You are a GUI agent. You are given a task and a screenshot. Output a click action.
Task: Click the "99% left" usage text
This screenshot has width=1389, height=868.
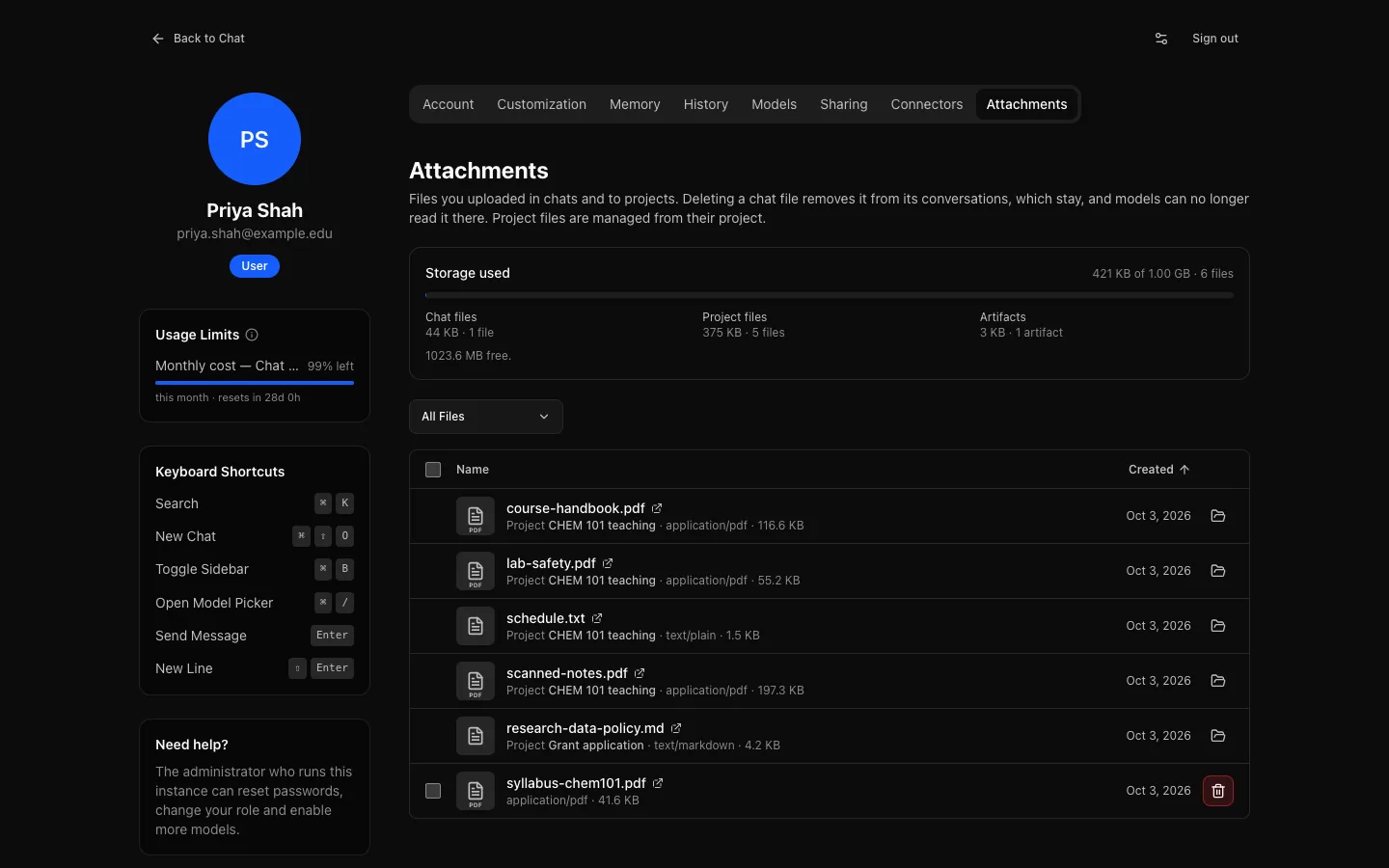(331, 366)
